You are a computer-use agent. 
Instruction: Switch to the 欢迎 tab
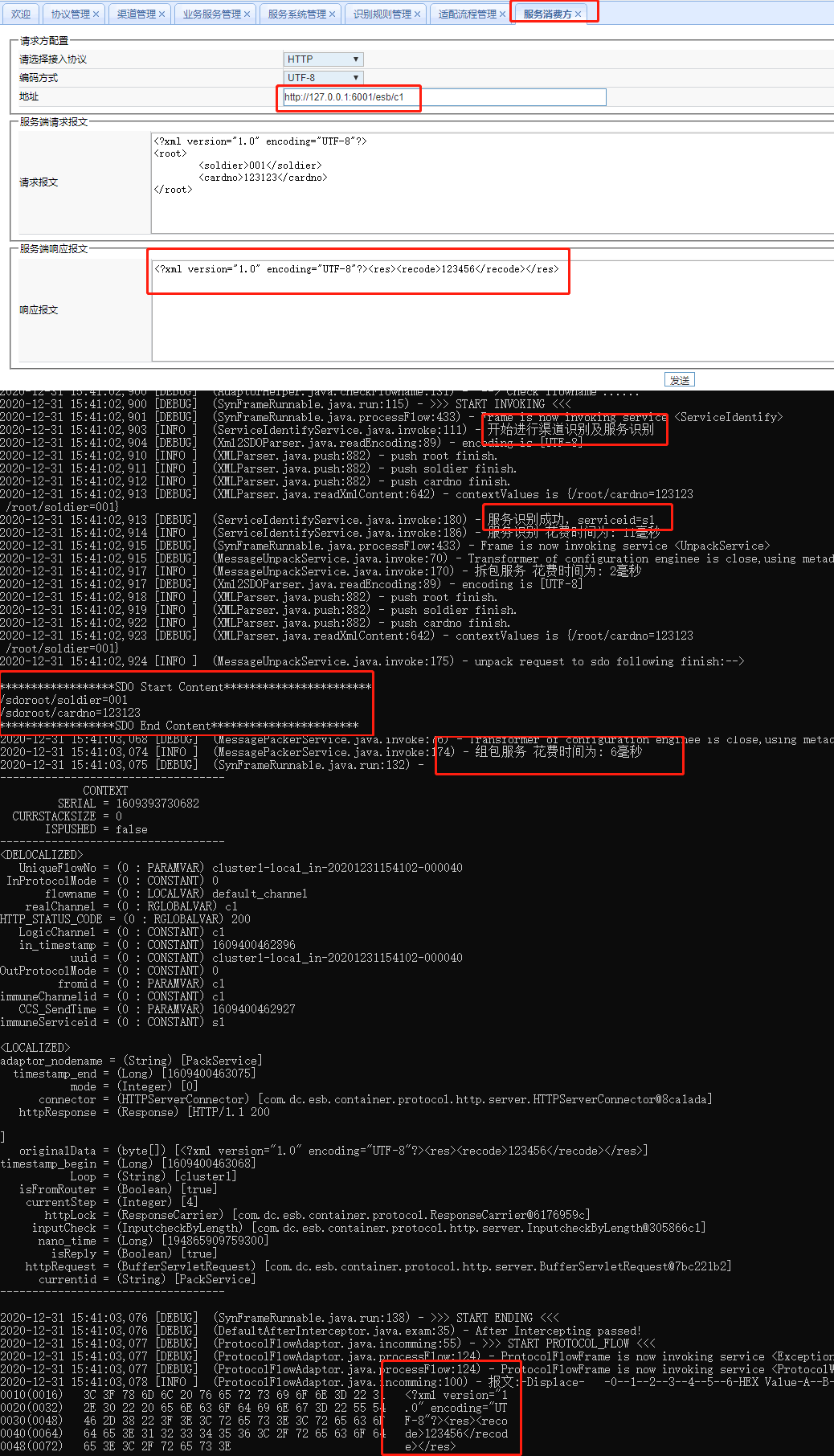(x=21, y=14)
